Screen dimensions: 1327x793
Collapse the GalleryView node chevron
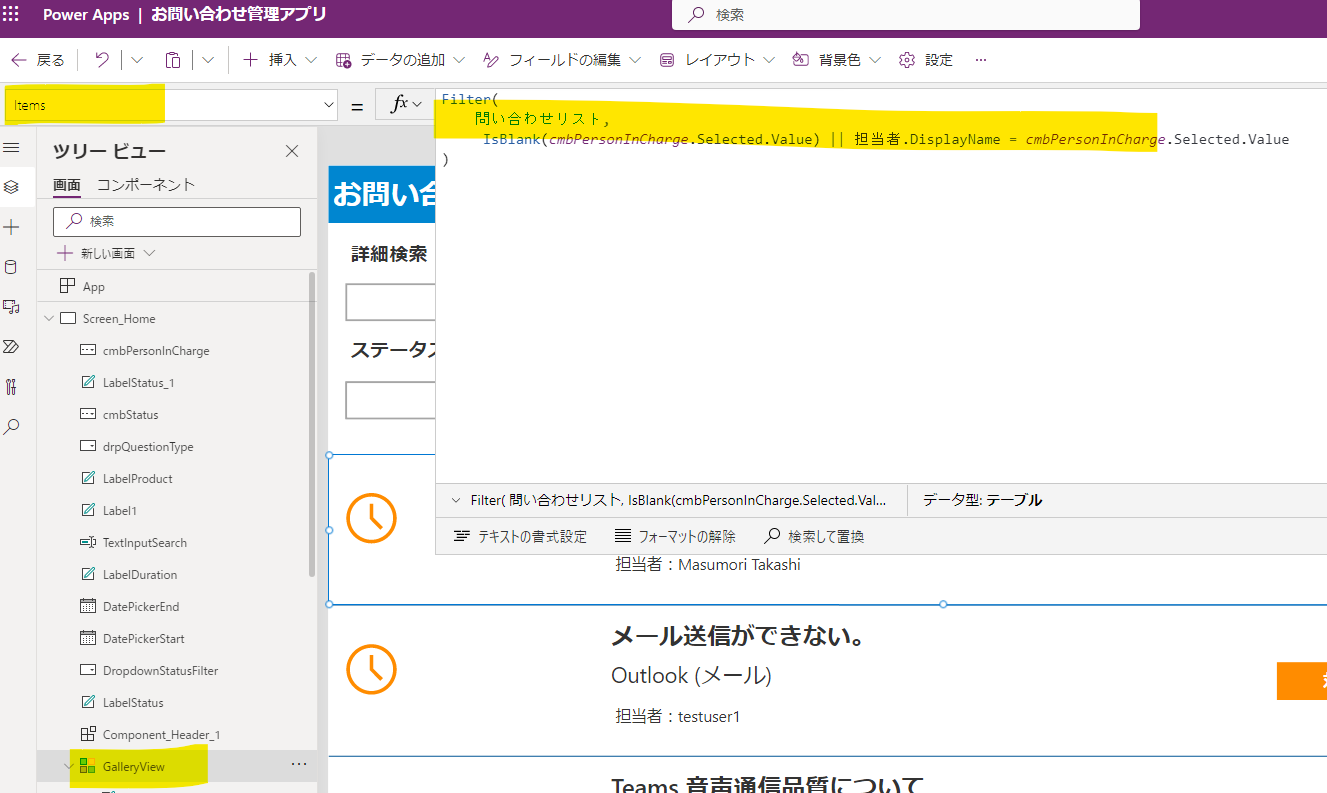tap(68, 767)
